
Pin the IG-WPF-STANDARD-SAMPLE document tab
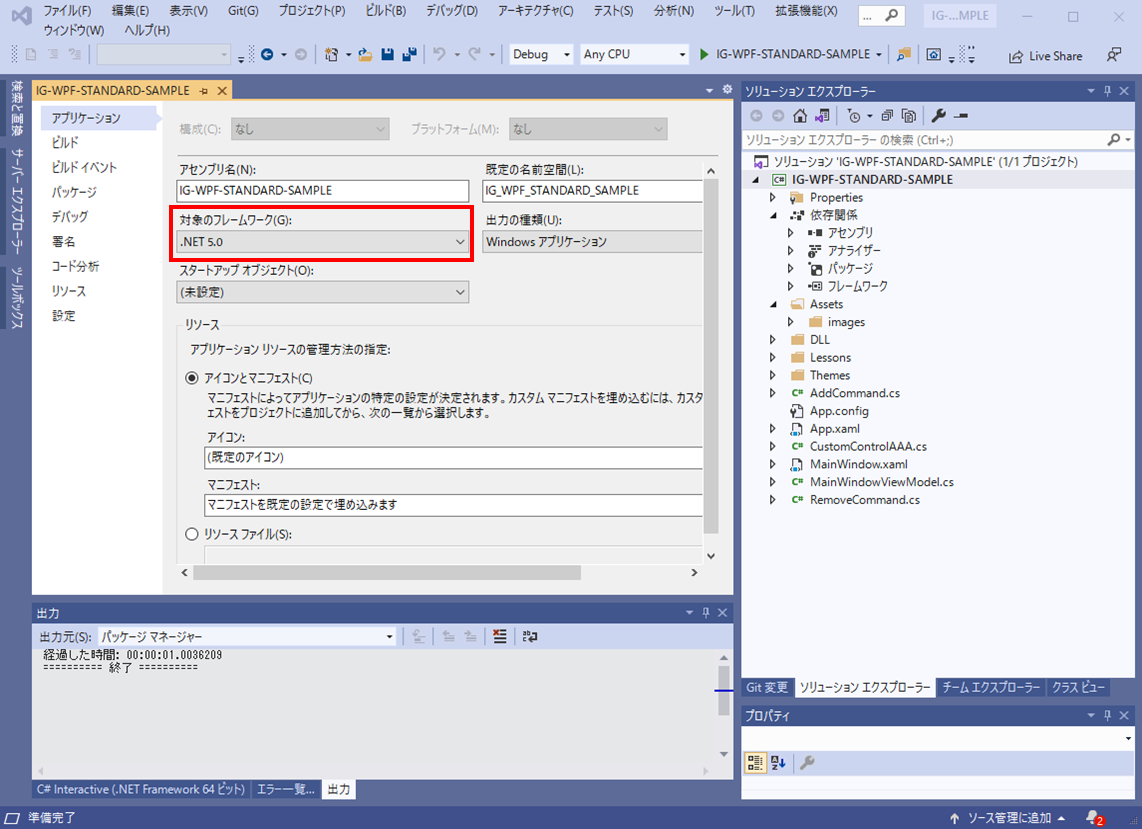204,90
